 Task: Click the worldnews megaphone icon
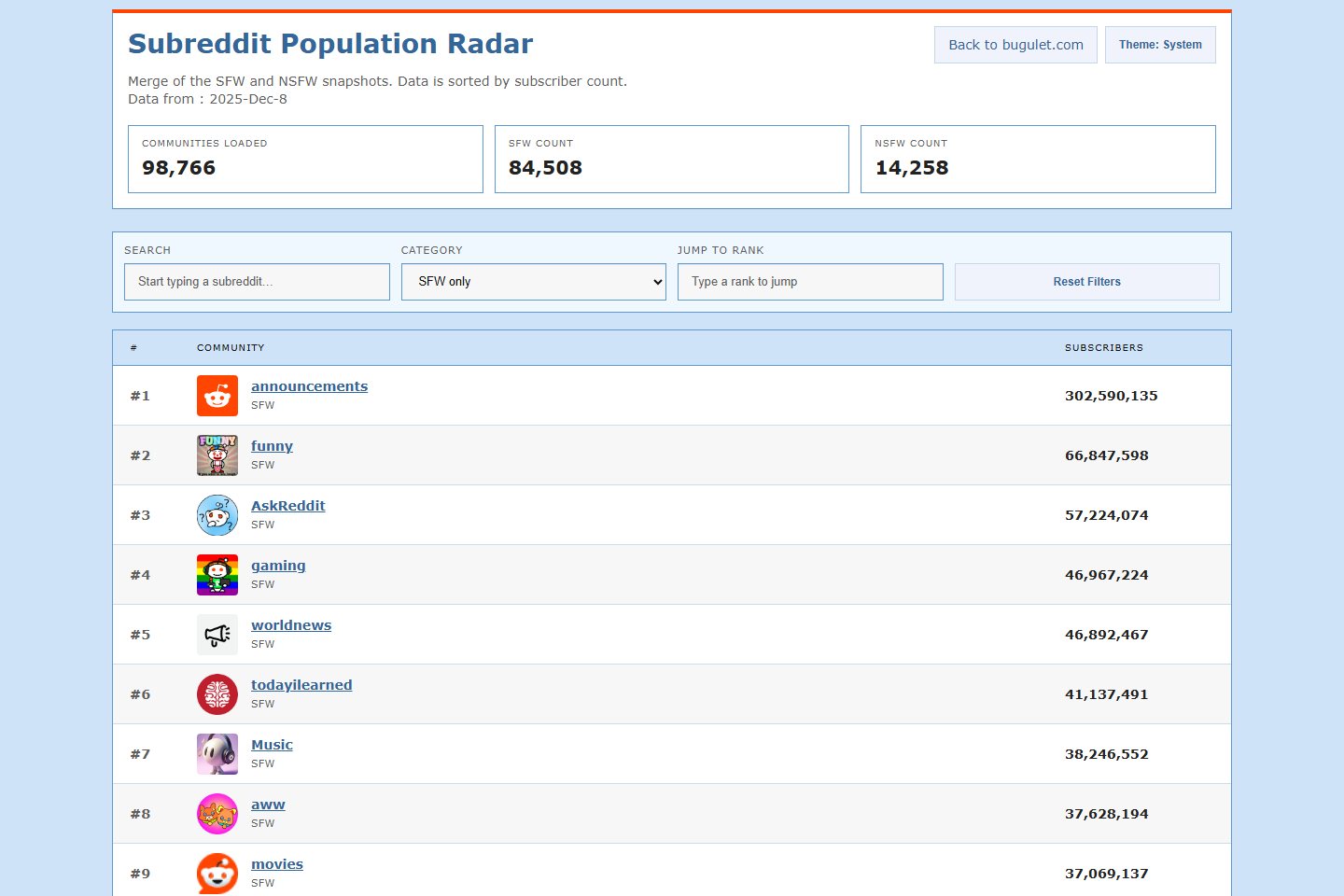tap(217, 635)
